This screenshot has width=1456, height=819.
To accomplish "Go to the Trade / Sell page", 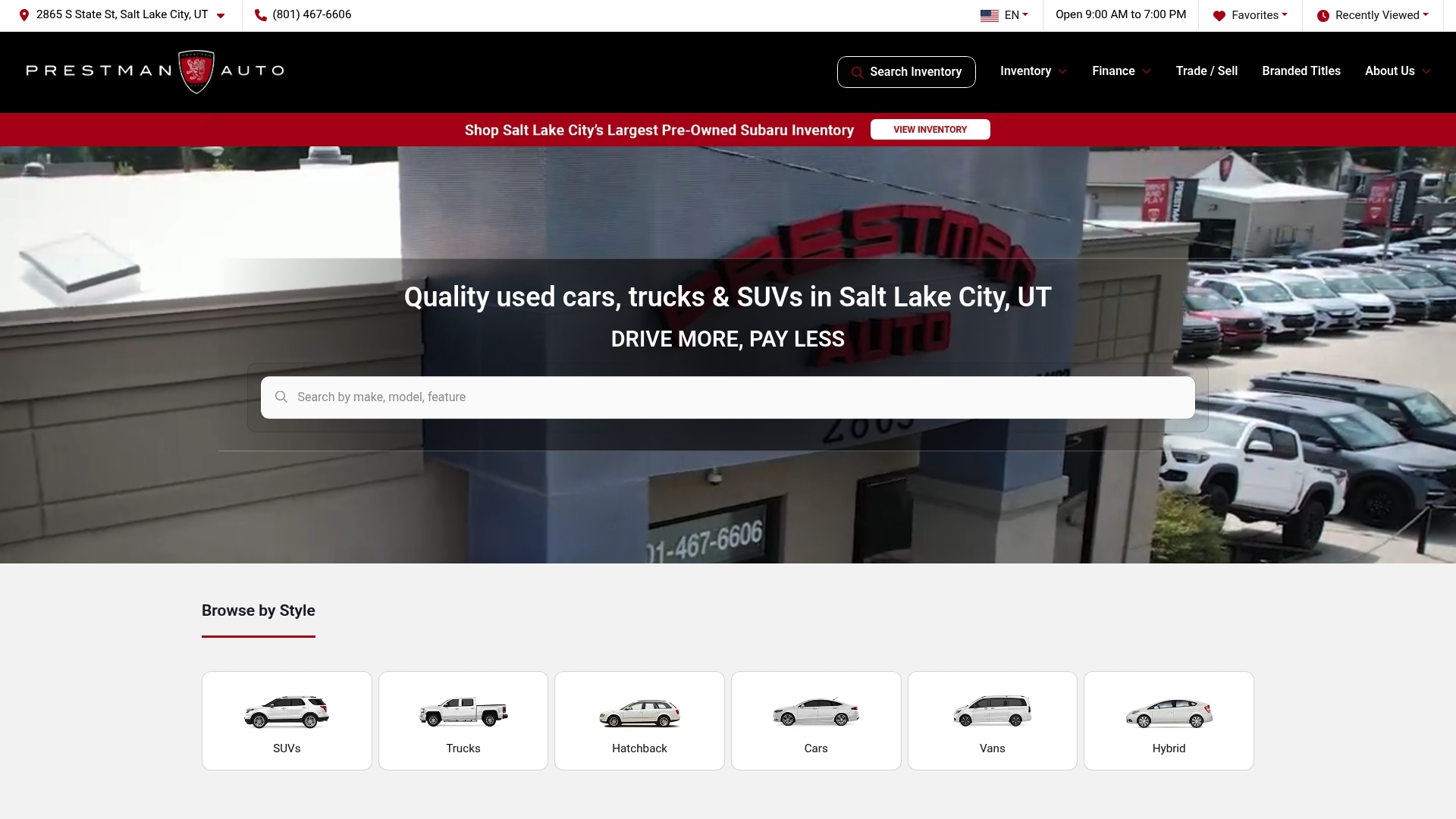I will (1207, 71).
